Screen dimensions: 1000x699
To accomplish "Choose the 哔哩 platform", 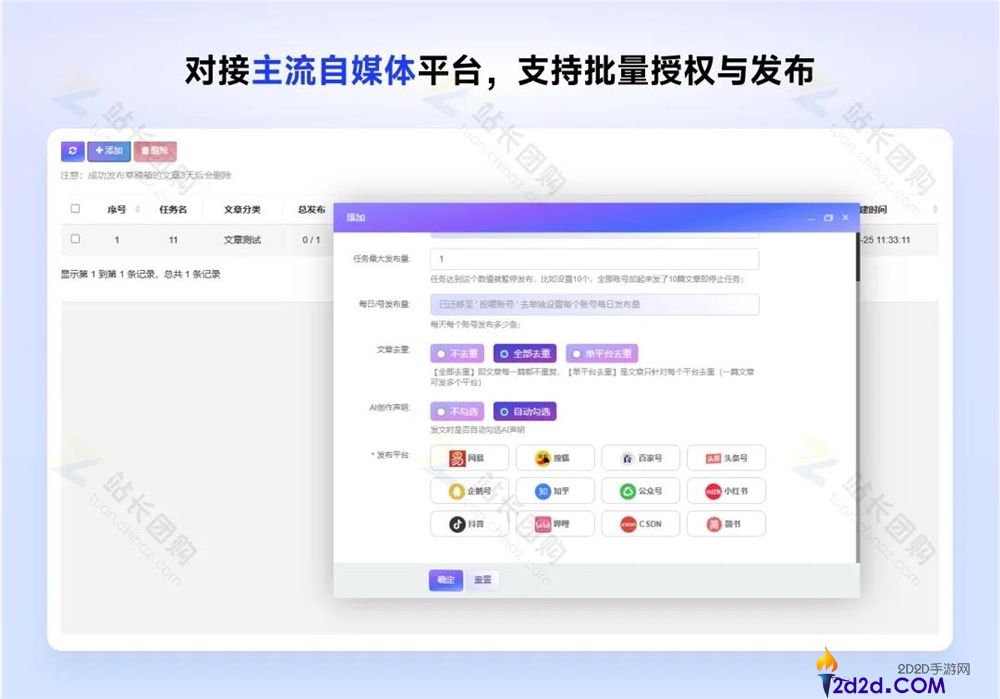I will tap(555, 524).
